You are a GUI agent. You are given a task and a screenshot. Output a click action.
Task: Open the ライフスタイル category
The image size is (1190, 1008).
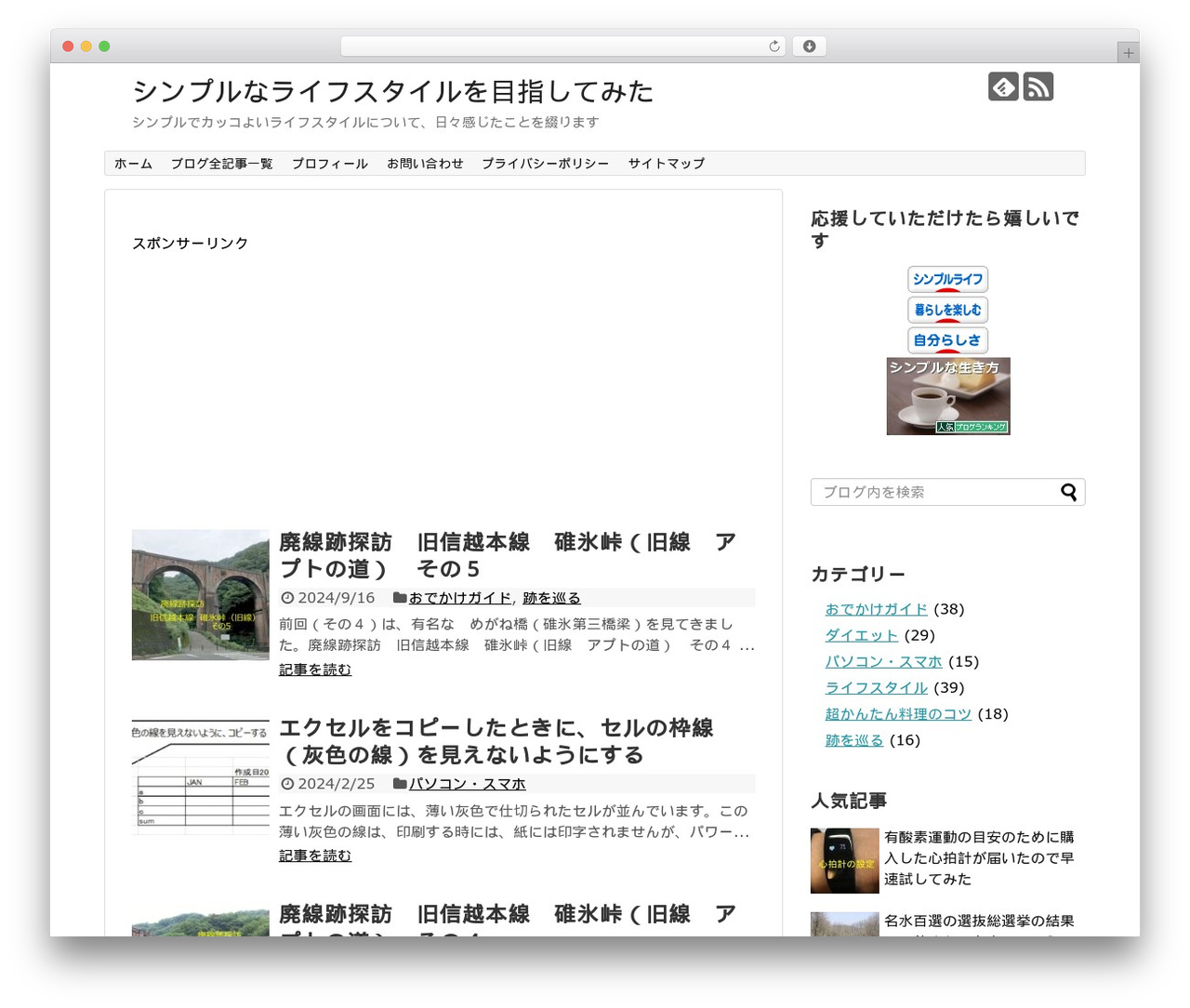pyautogui.click(x=876, y=687)
